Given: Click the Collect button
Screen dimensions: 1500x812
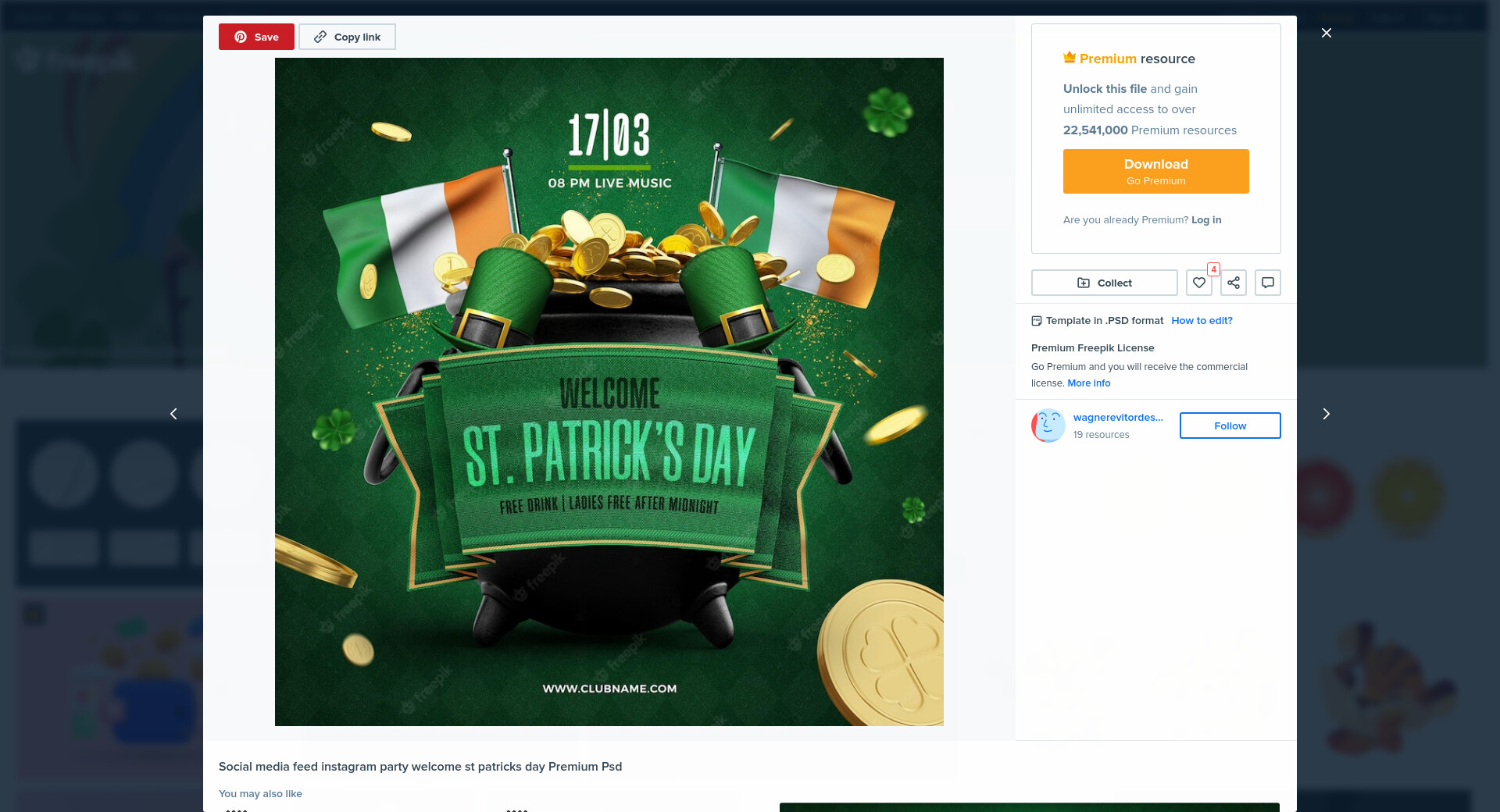Looking at the screenshot, I should tap(1104, 283).
